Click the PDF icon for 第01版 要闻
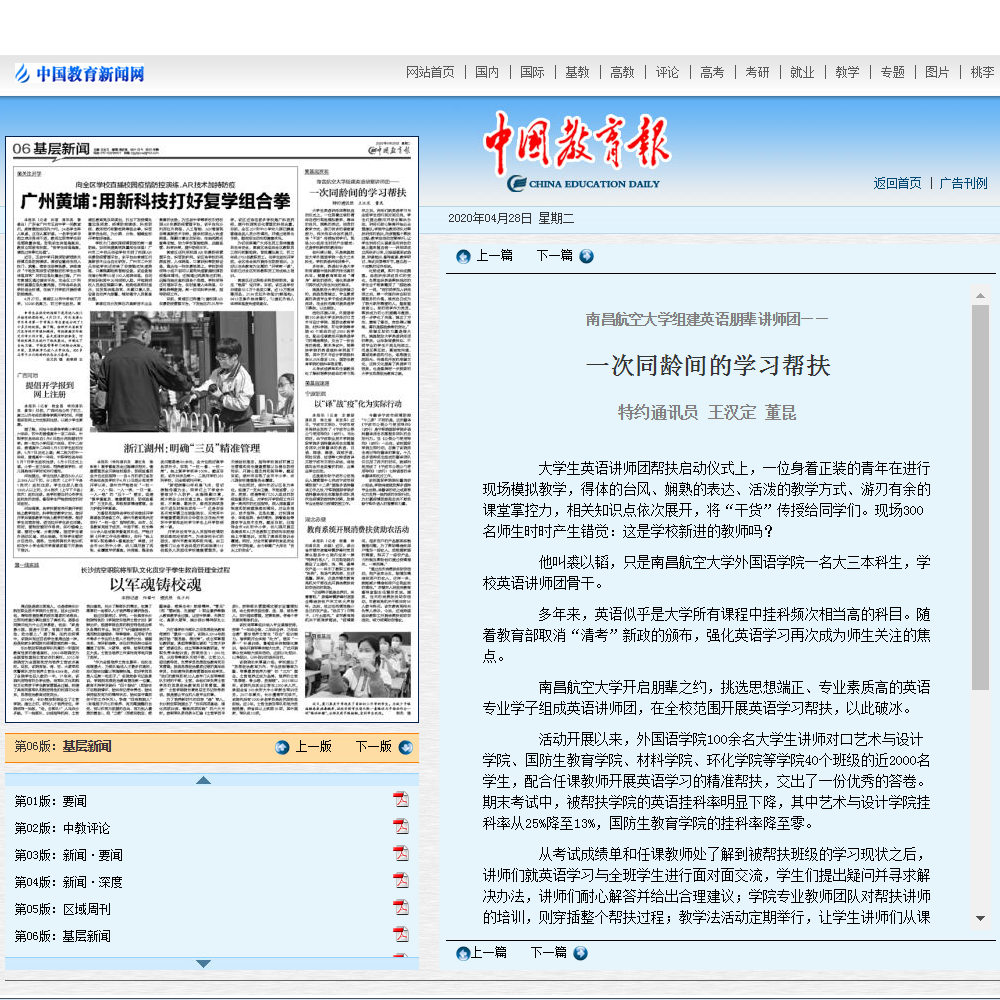The height and width of the screenshot is (1000, 1000). pyautogui.click(x=403, y=798)
